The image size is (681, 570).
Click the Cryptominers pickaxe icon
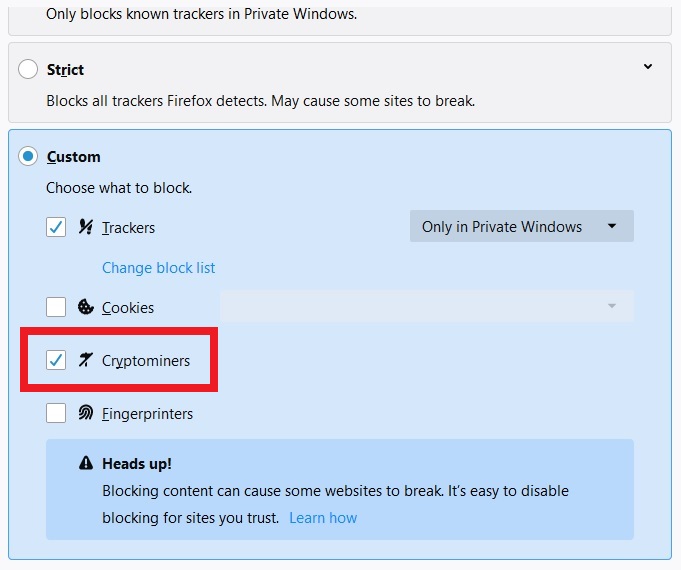pos(86,360)
